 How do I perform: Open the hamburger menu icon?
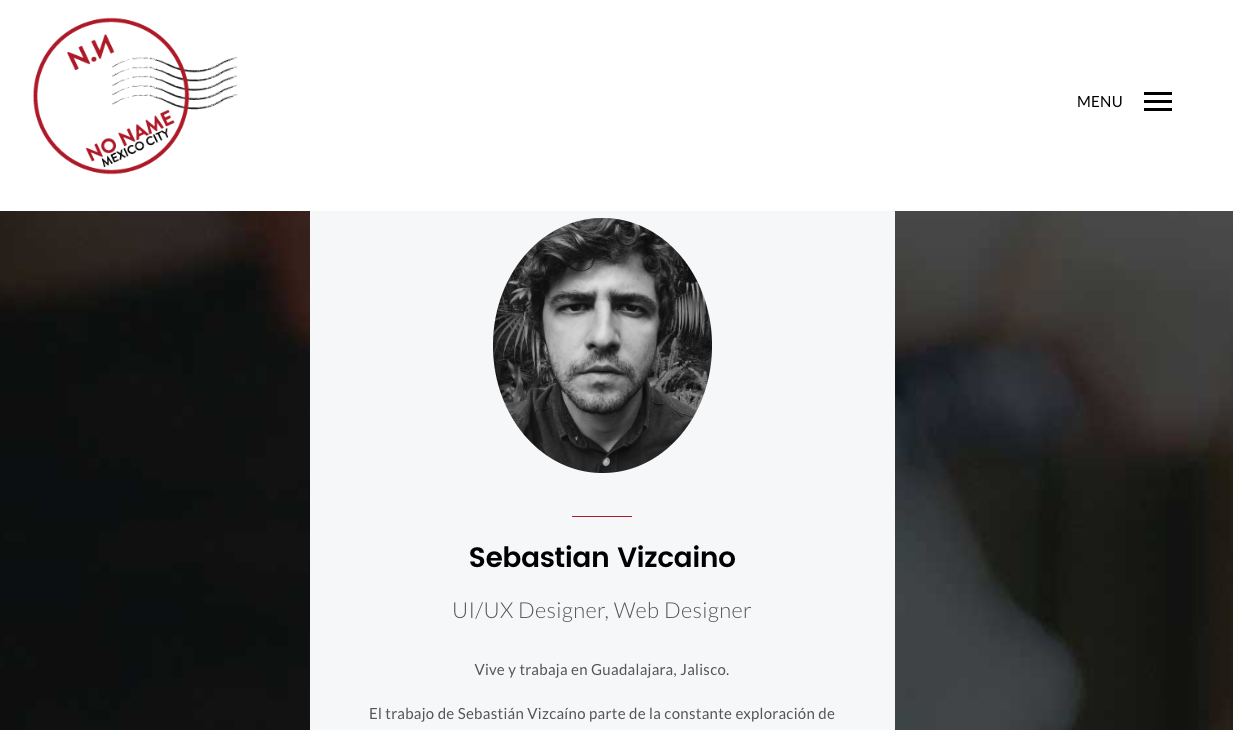pos(1157,101)
